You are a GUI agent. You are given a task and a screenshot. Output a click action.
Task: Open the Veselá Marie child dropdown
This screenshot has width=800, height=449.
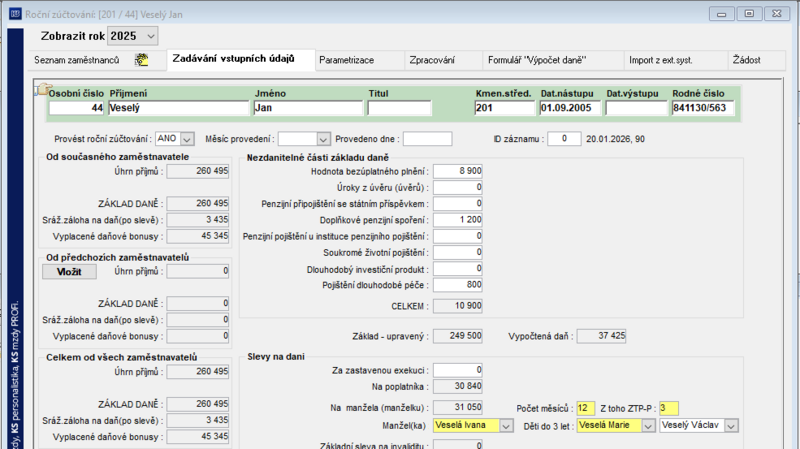(647, 426)
